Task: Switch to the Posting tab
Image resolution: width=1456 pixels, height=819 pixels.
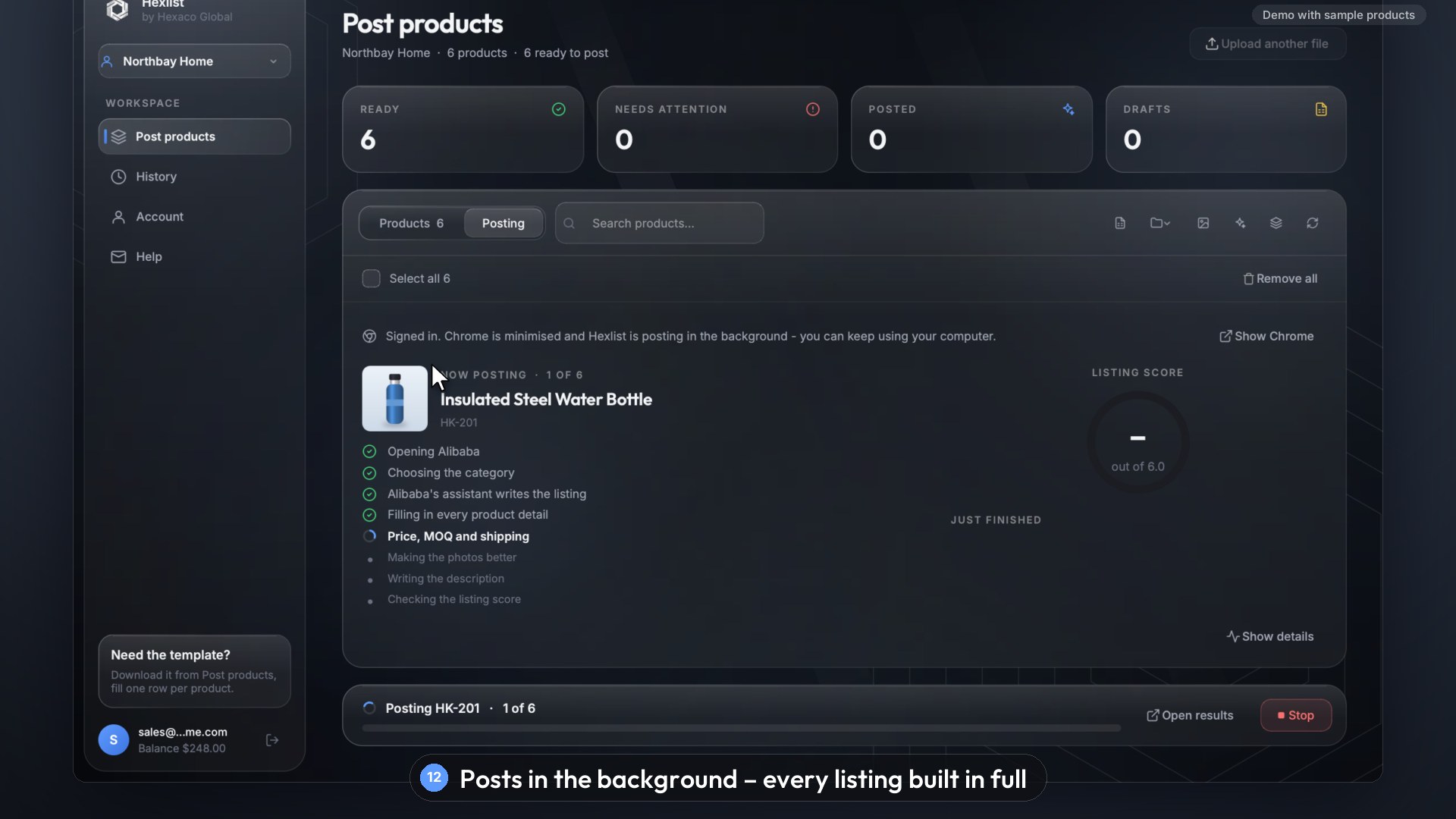Action: point(504,223)
